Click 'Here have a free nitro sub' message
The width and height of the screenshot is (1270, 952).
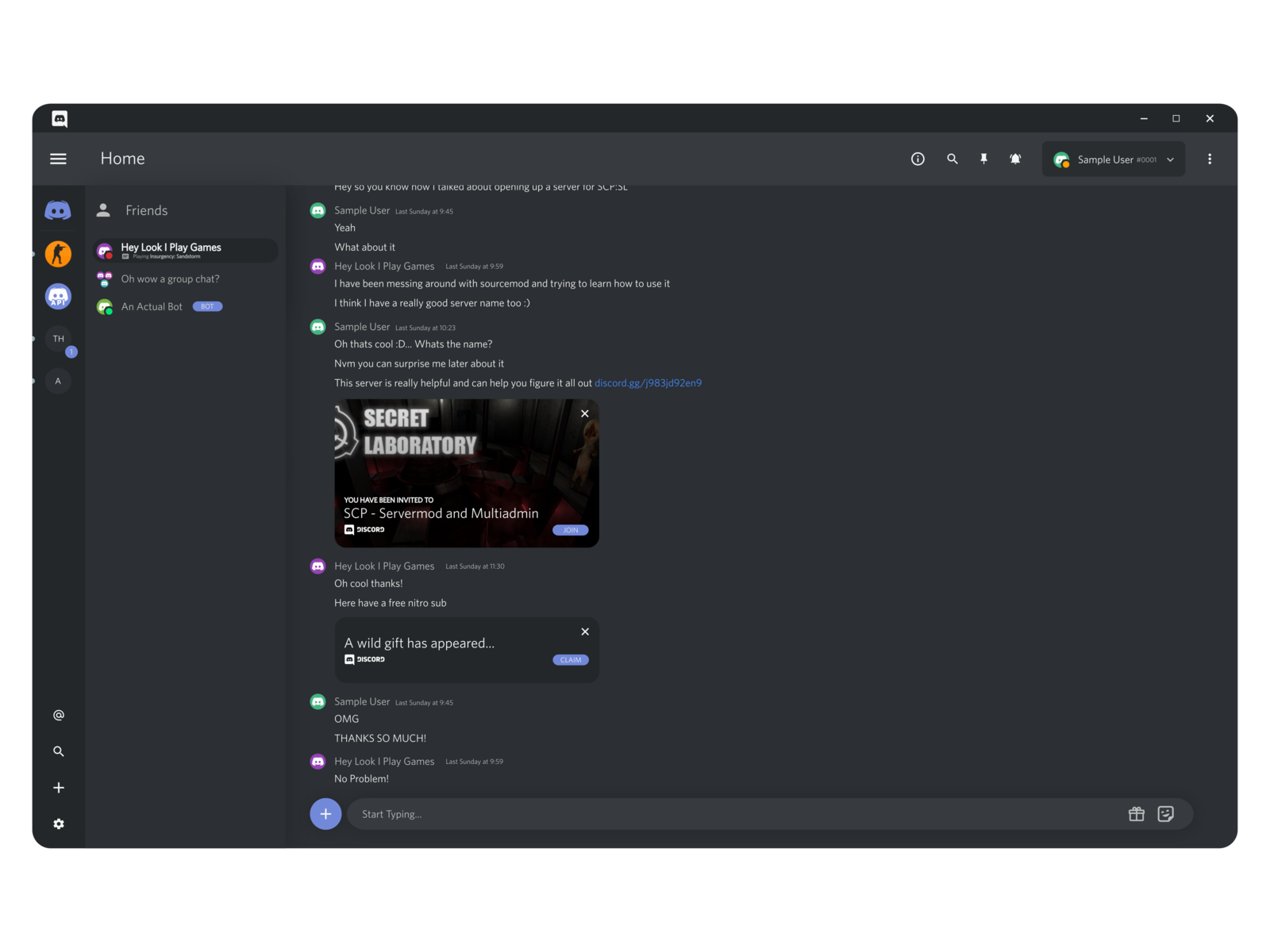[391, 603]
